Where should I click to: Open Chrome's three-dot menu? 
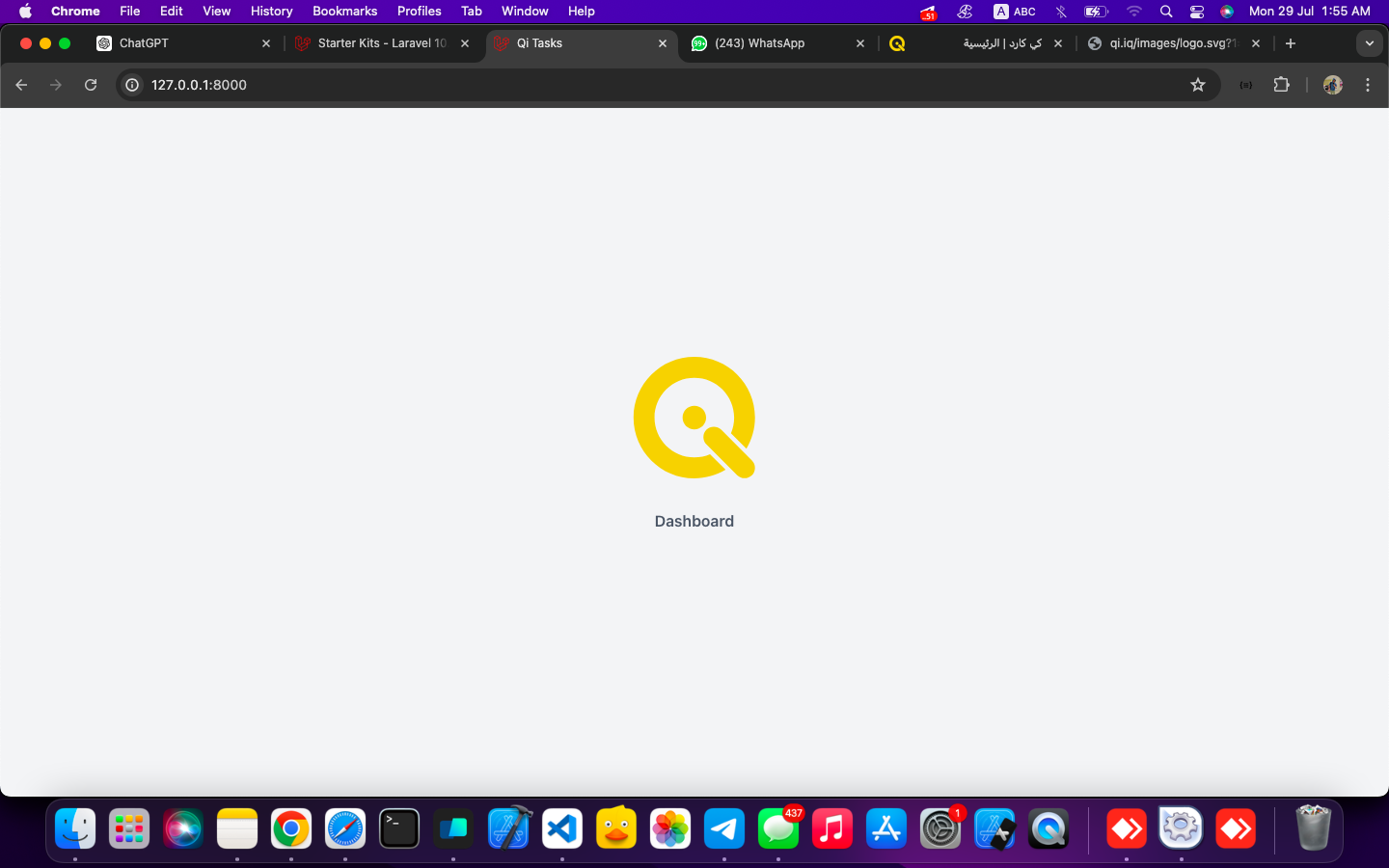coord(1368,85)
